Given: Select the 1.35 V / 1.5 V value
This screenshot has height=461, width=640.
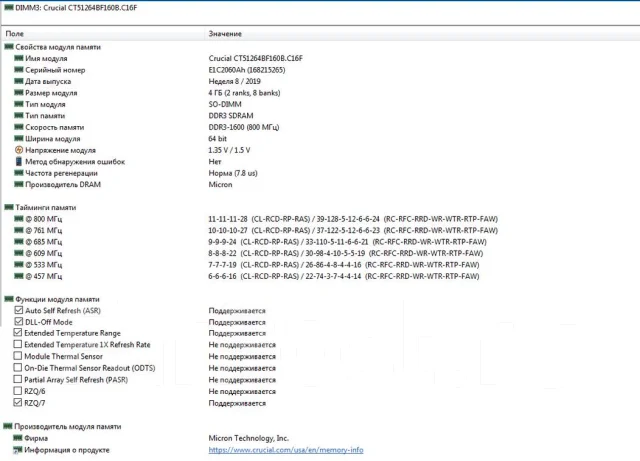Looking at the screenshot, I should [229, 150].
